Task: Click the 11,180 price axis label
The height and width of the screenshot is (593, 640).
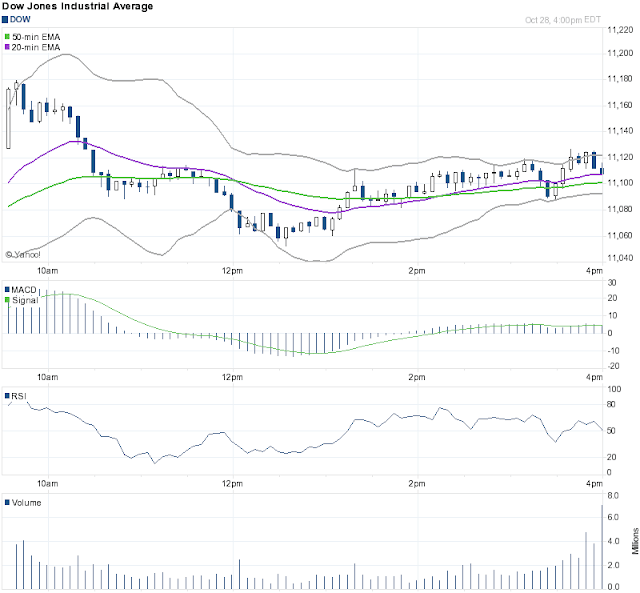Action: (x=620, y=79)
